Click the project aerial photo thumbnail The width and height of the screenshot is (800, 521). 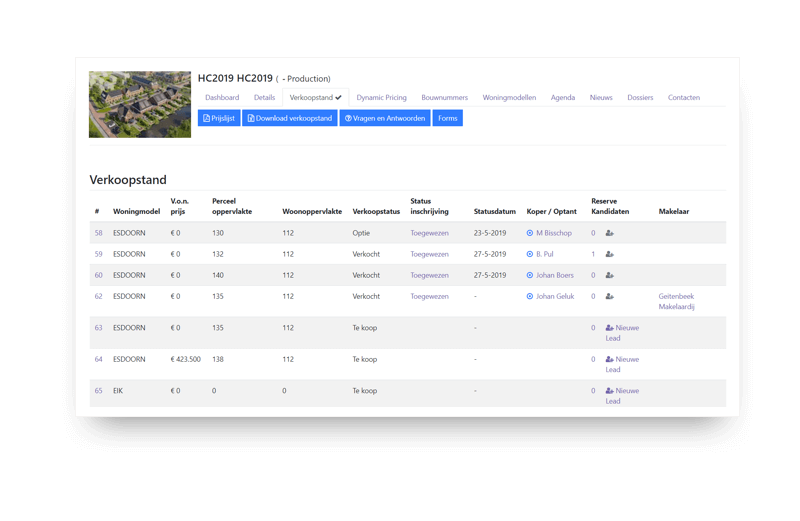pos(140,105)
